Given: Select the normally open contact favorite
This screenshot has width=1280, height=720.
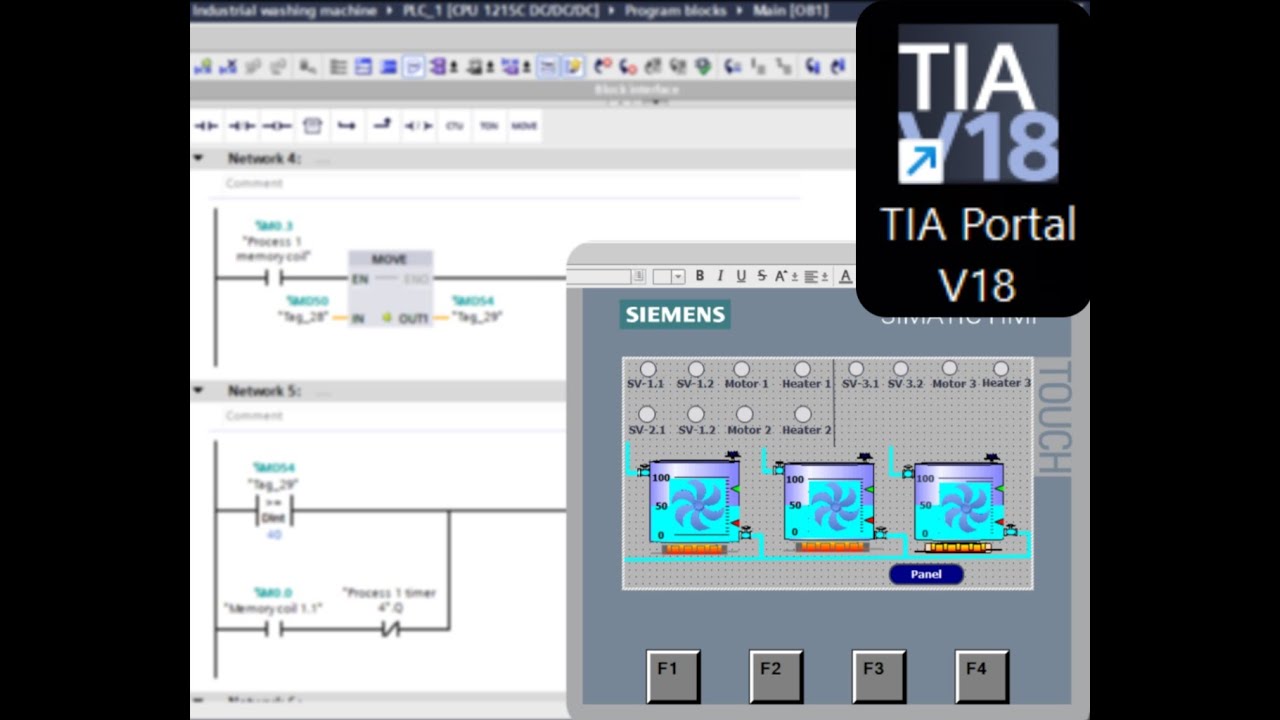Looking at the screenshot, I should [206, 126].
